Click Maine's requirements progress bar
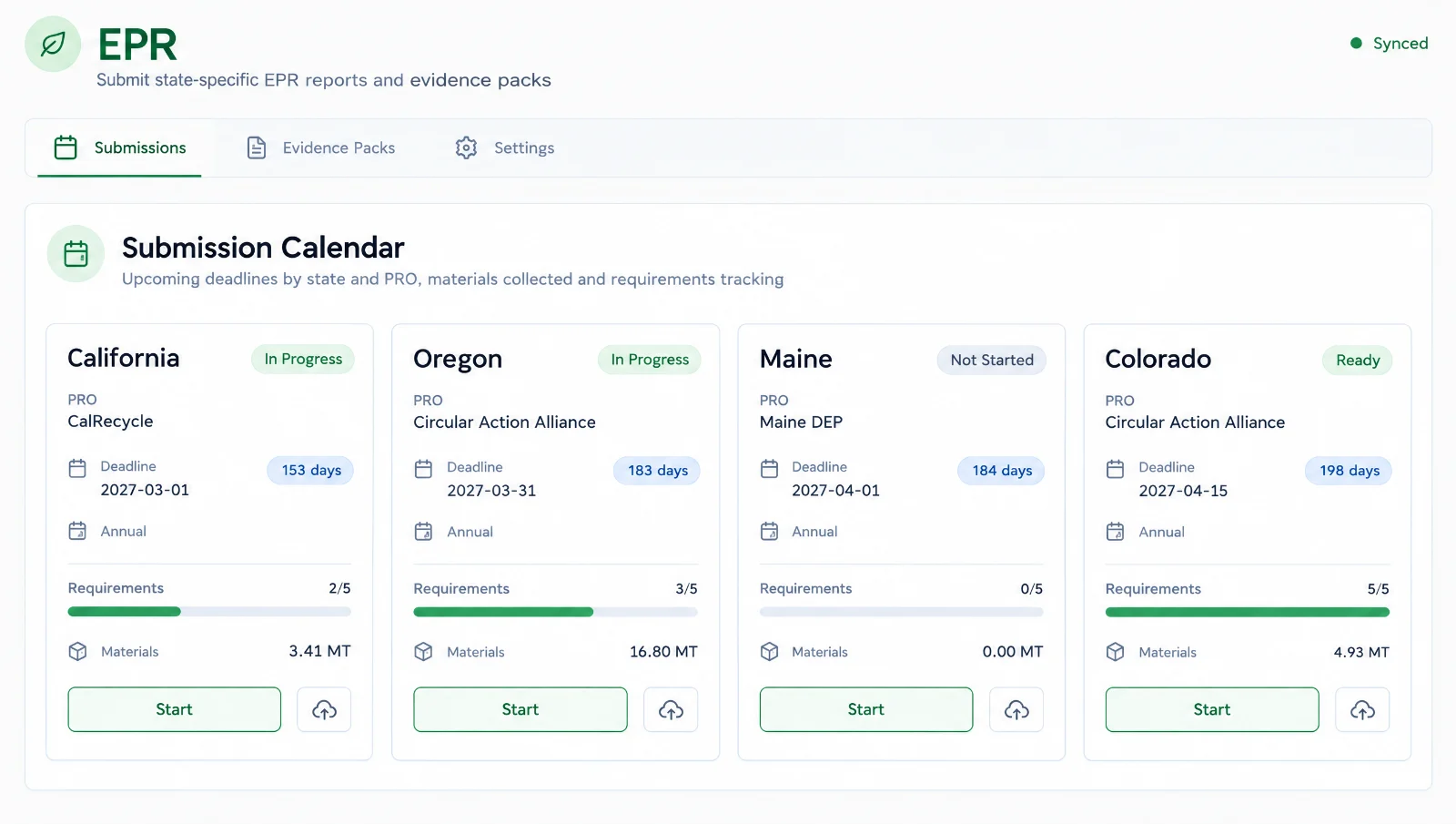Screen dimensions: 1456x824 [902, 613]
